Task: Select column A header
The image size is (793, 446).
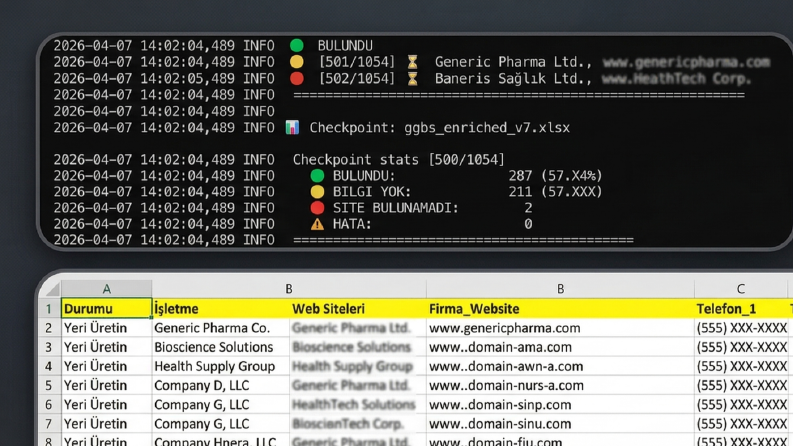Action: (106, 289)
